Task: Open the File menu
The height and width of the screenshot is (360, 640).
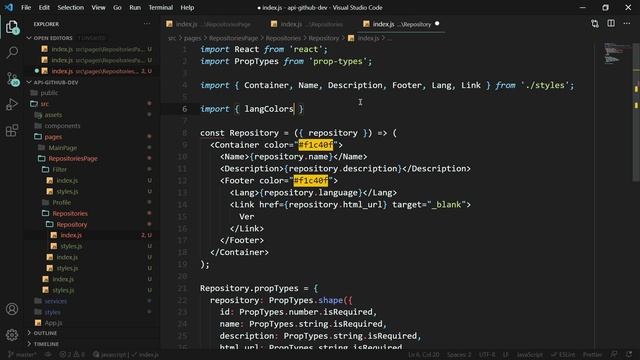Action: (26, 7)
